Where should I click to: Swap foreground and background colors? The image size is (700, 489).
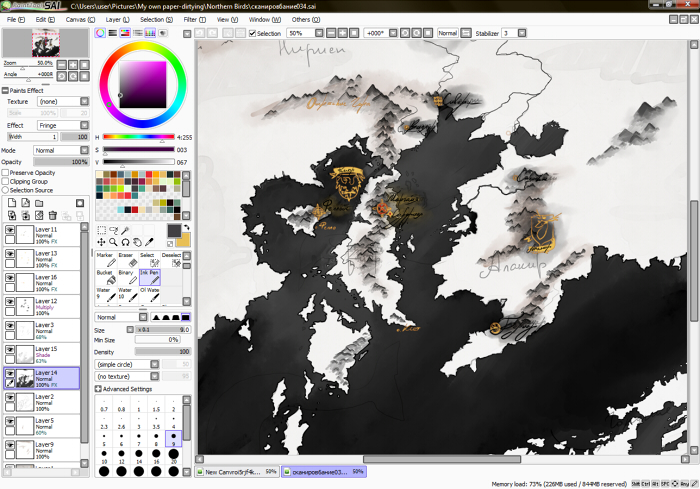pyautogui.click(x=187, y=227)
